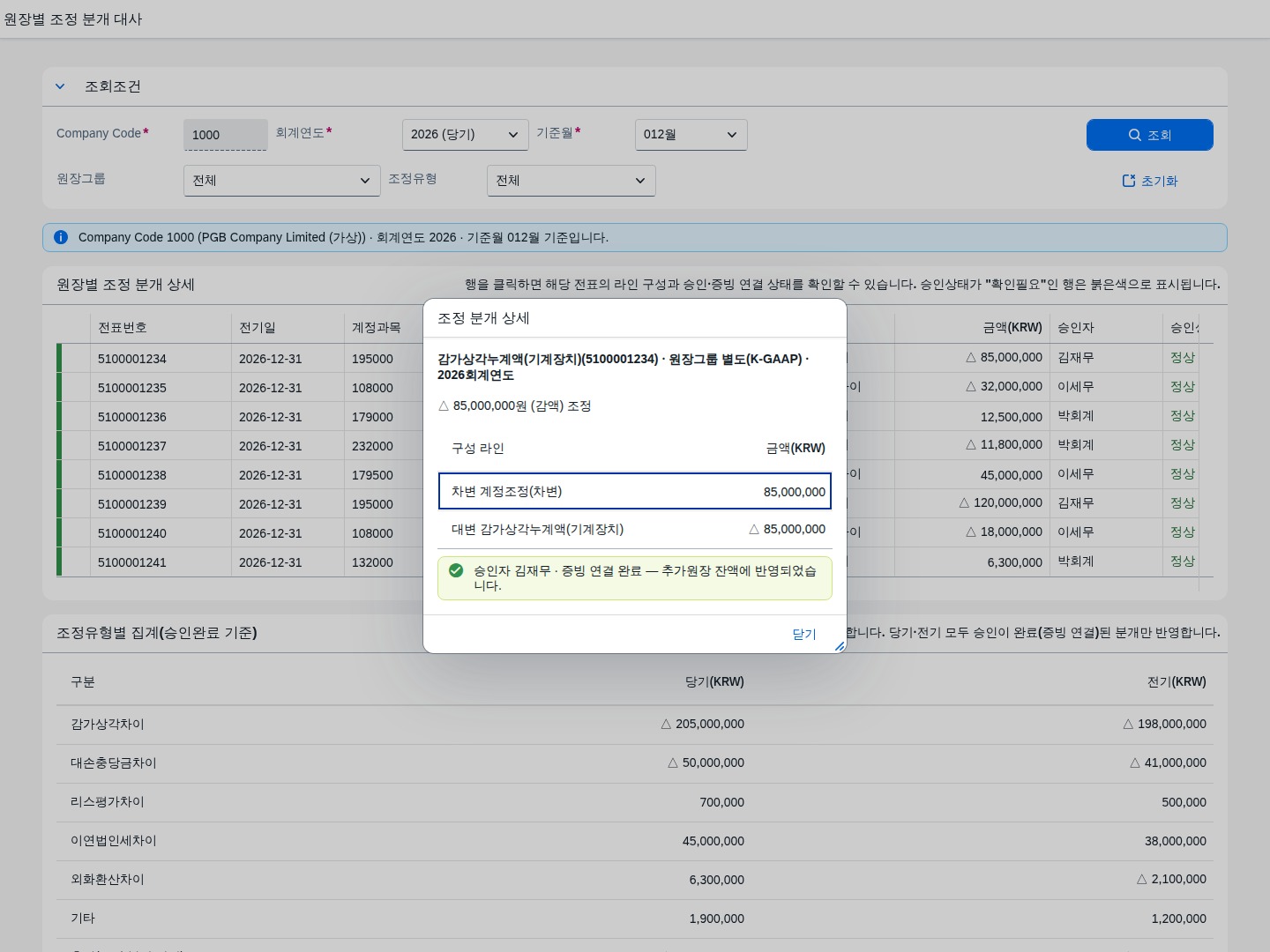Click the 이연법인세차이 summary row
Image resolution: width=1270 pixels, height=952 pixels.
click(x=635, y=841)
